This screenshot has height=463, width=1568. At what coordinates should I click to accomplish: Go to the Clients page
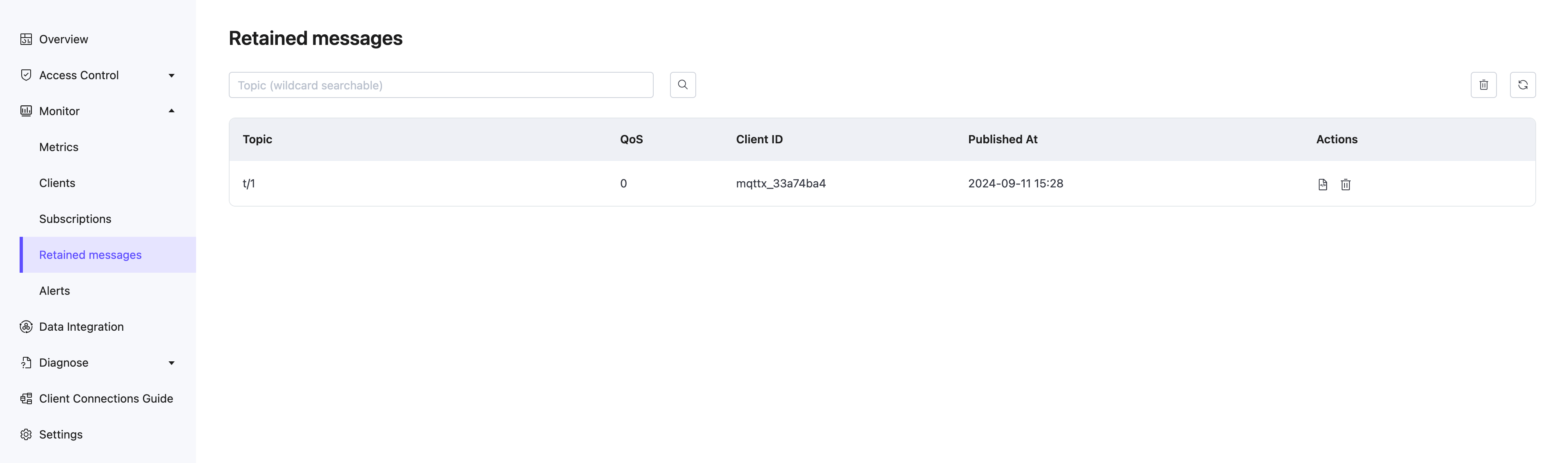[x=57, y=183]
